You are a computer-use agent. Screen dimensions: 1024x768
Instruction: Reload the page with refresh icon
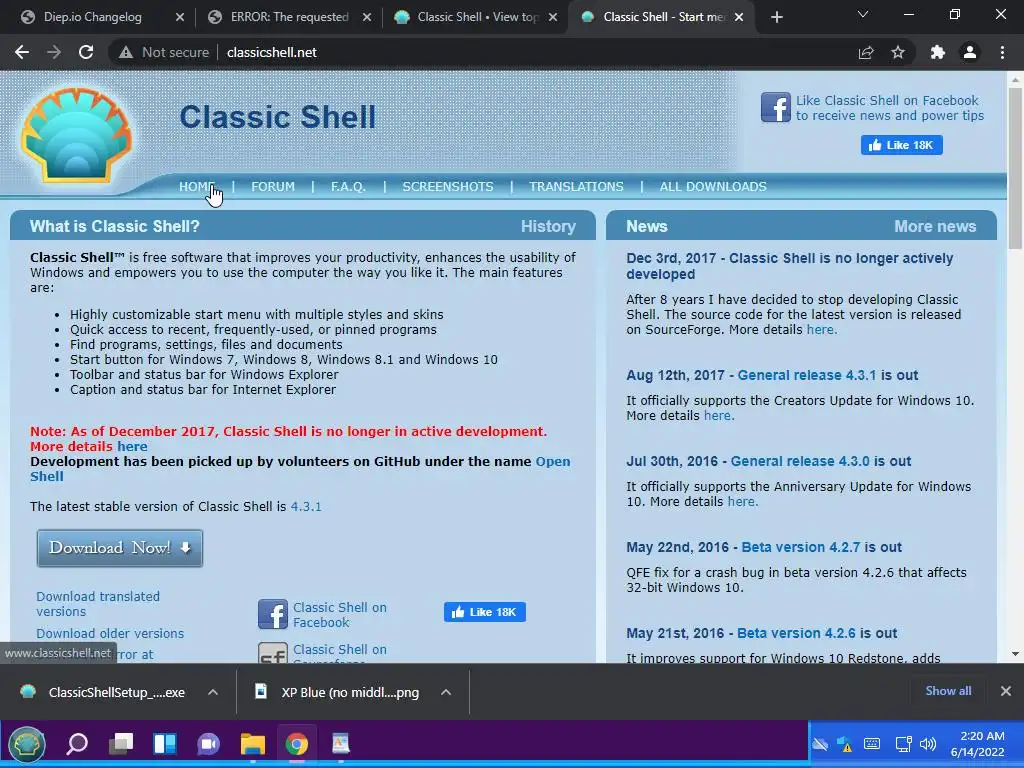86,52
